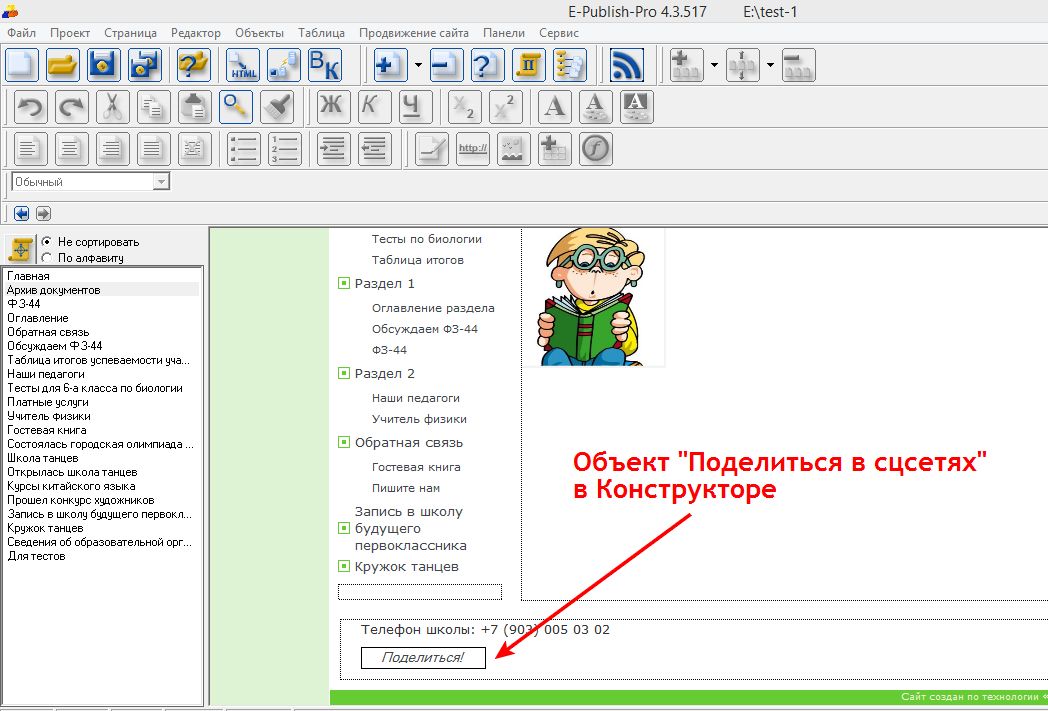
Task: Open the 'Обычный' paragraph style dropdown
Action: (x=160, y=182)
